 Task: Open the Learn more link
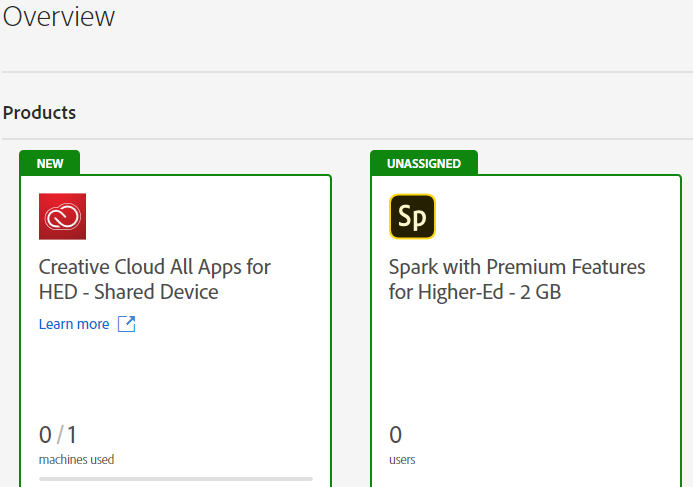click(x=74, y=324)
